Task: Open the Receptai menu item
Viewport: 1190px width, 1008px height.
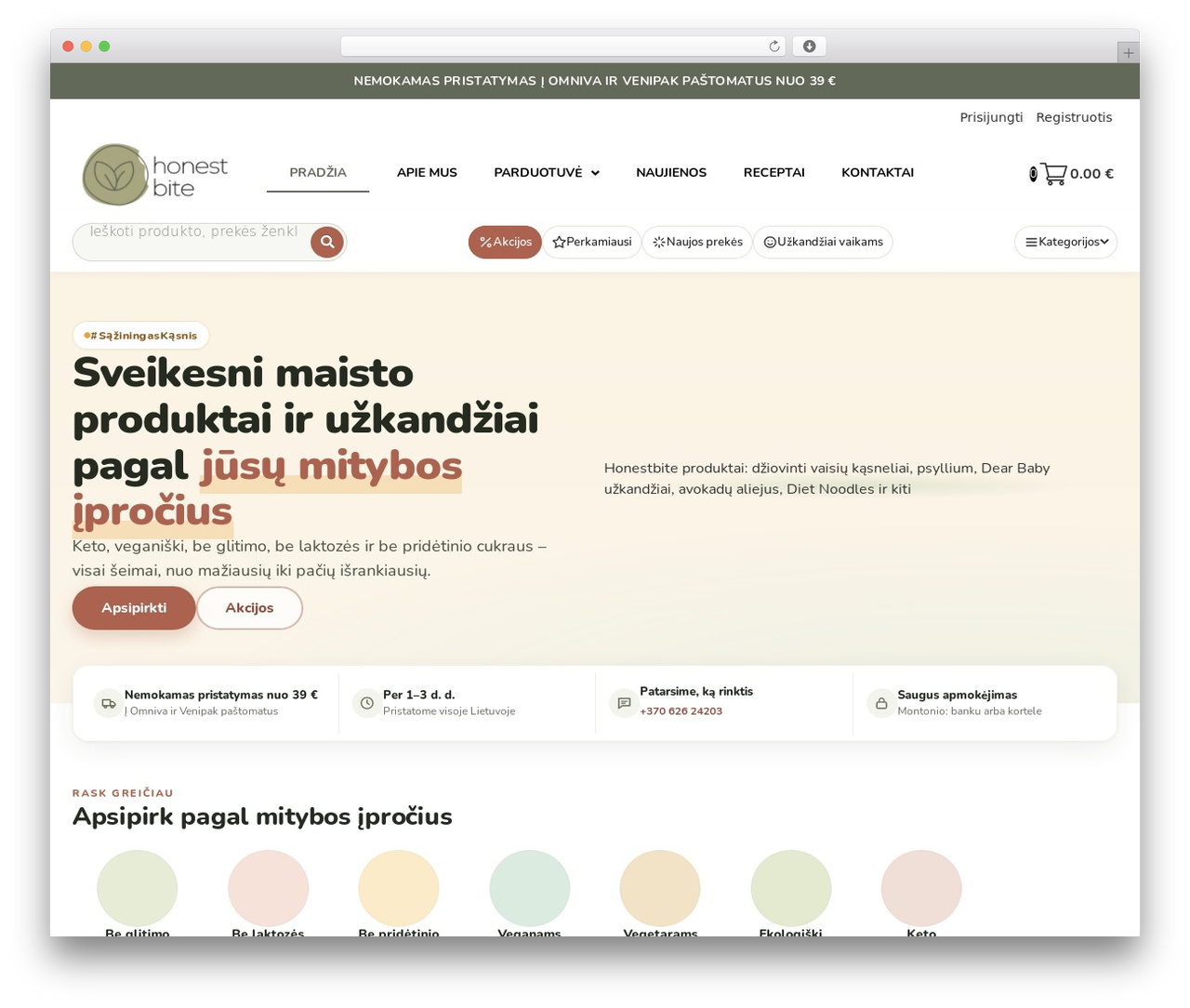Action: click(774, 173)
